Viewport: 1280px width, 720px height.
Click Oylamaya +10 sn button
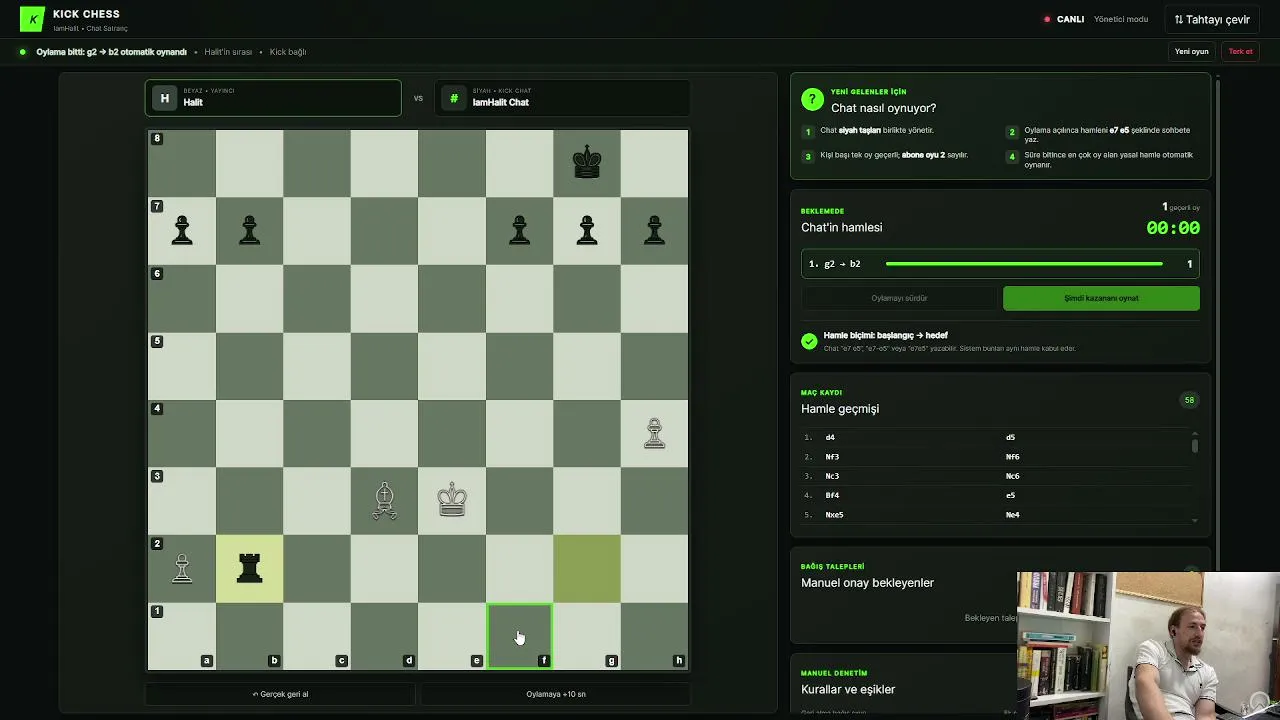point(556,694)
